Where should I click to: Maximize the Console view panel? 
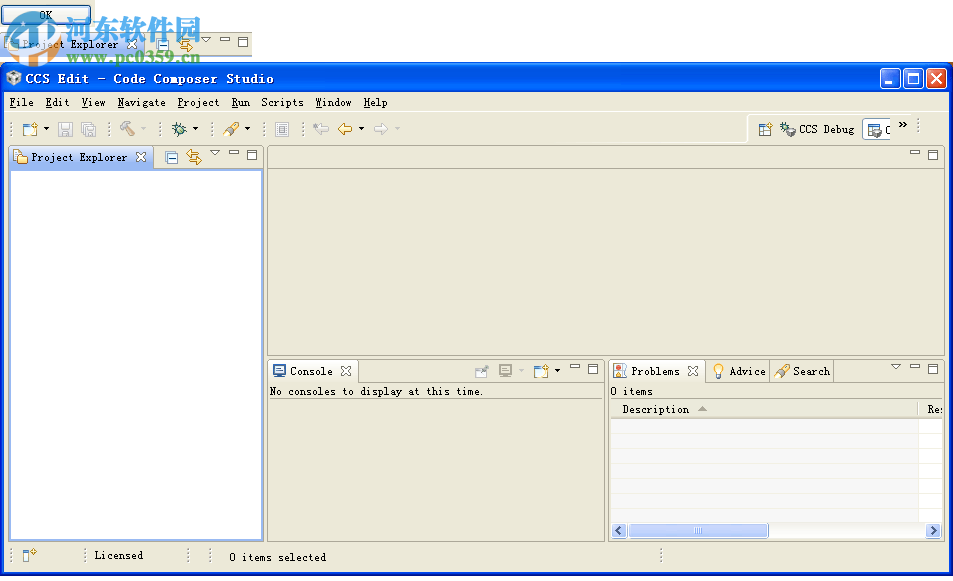[593, 369]
